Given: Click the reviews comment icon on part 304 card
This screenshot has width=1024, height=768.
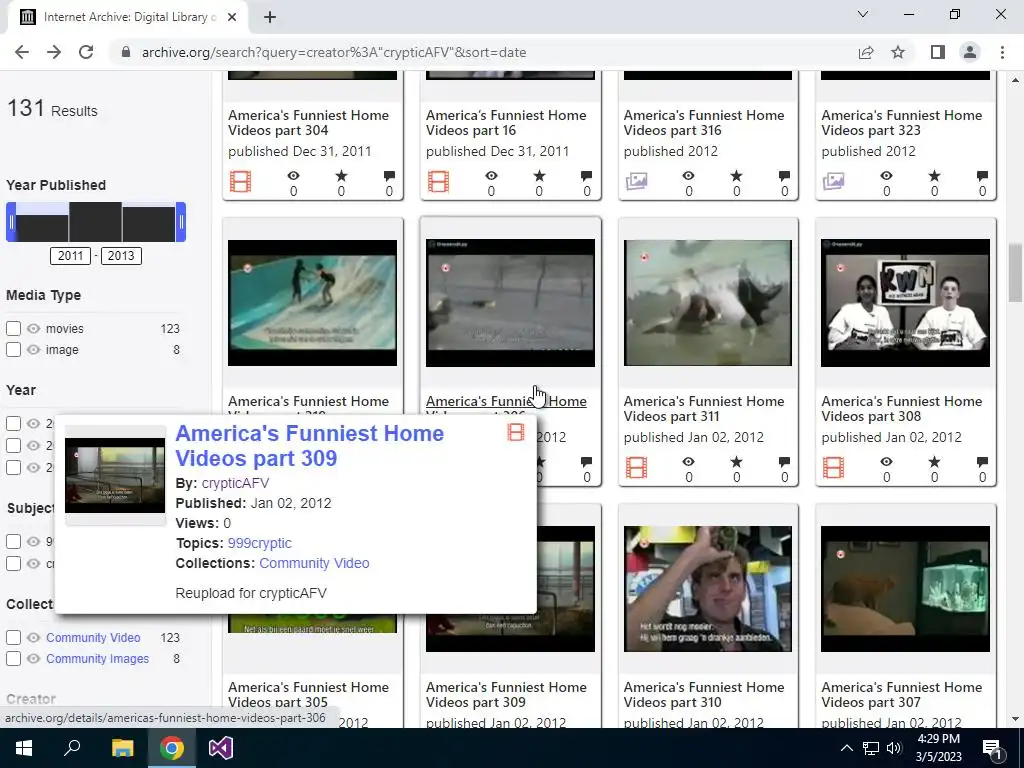Looking at the screenshot, I should (389, 176).
